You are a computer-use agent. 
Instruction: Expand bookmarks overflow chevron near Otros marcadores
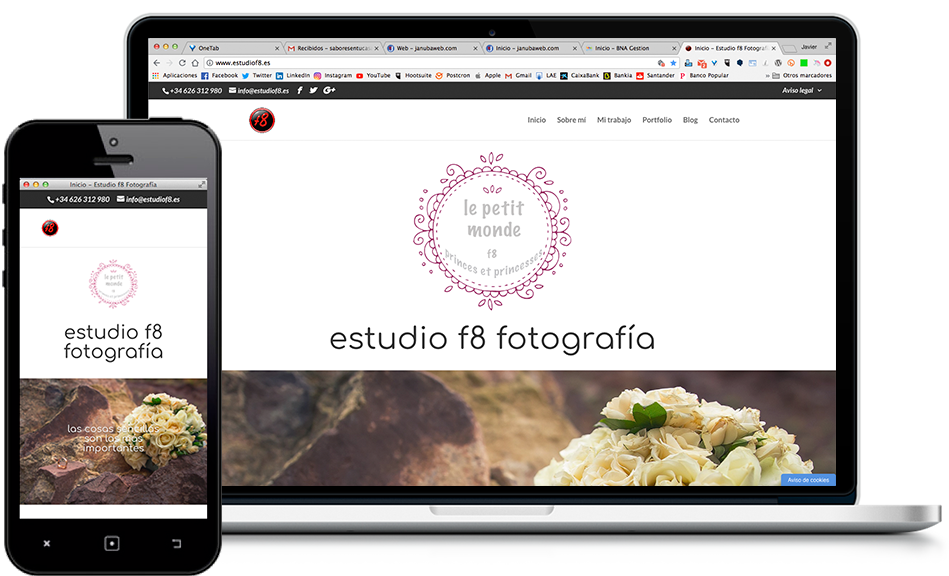point(768,75)
